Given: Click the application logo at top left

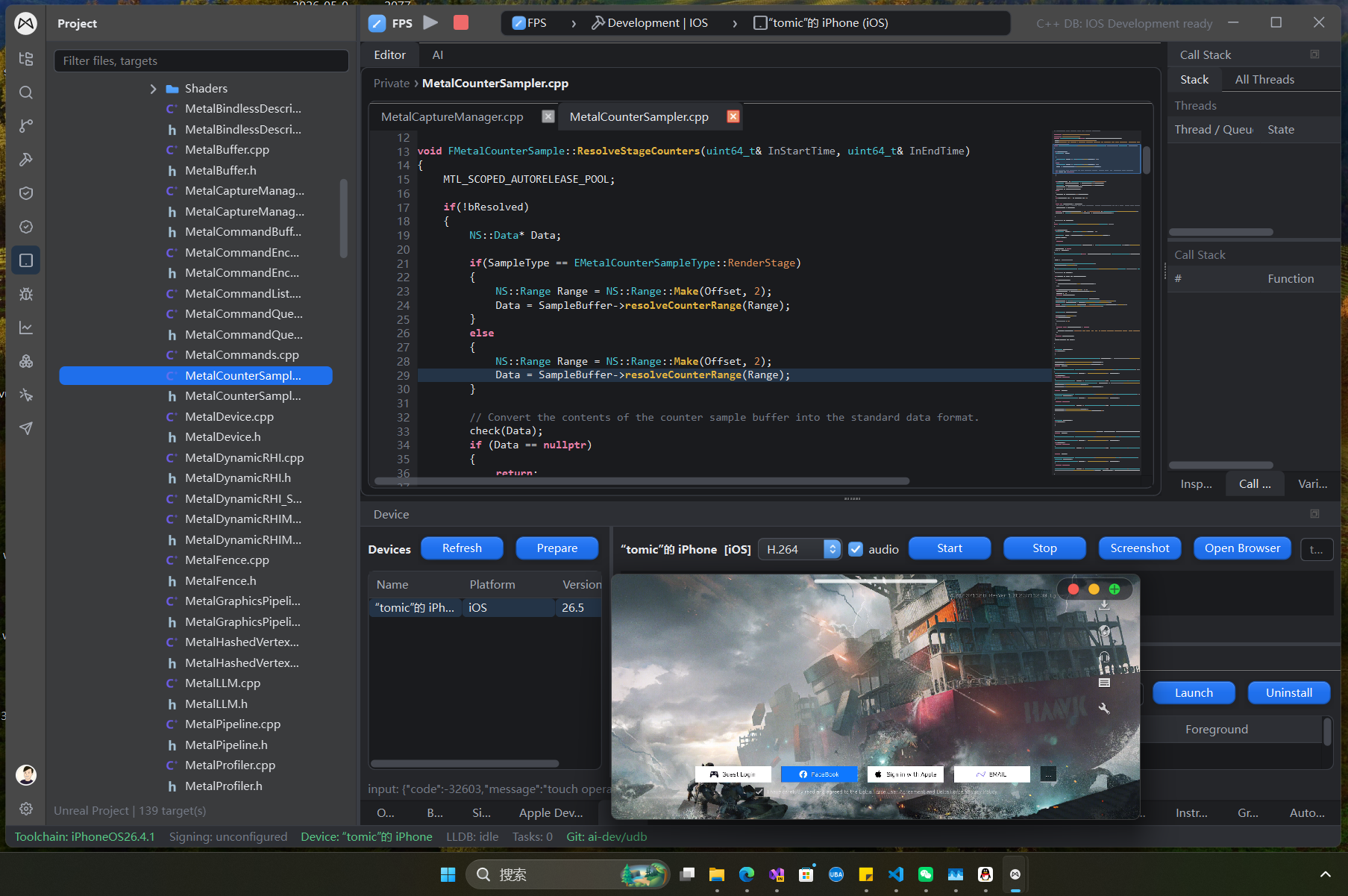Looking at the screenshot, I should click(x=26, y=24).
